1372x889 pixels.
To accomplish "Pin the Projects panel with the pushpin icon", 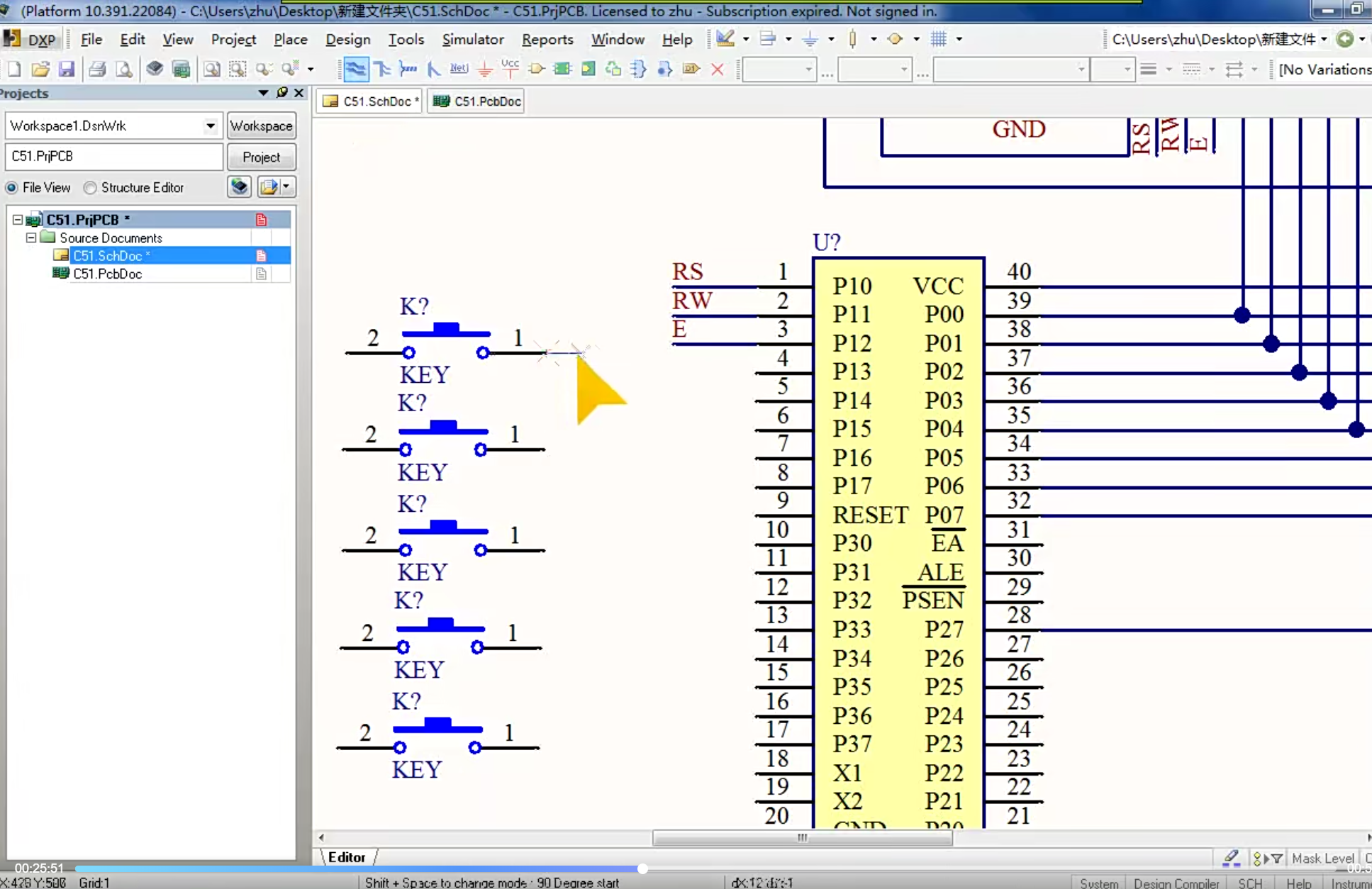I will 282,93.
